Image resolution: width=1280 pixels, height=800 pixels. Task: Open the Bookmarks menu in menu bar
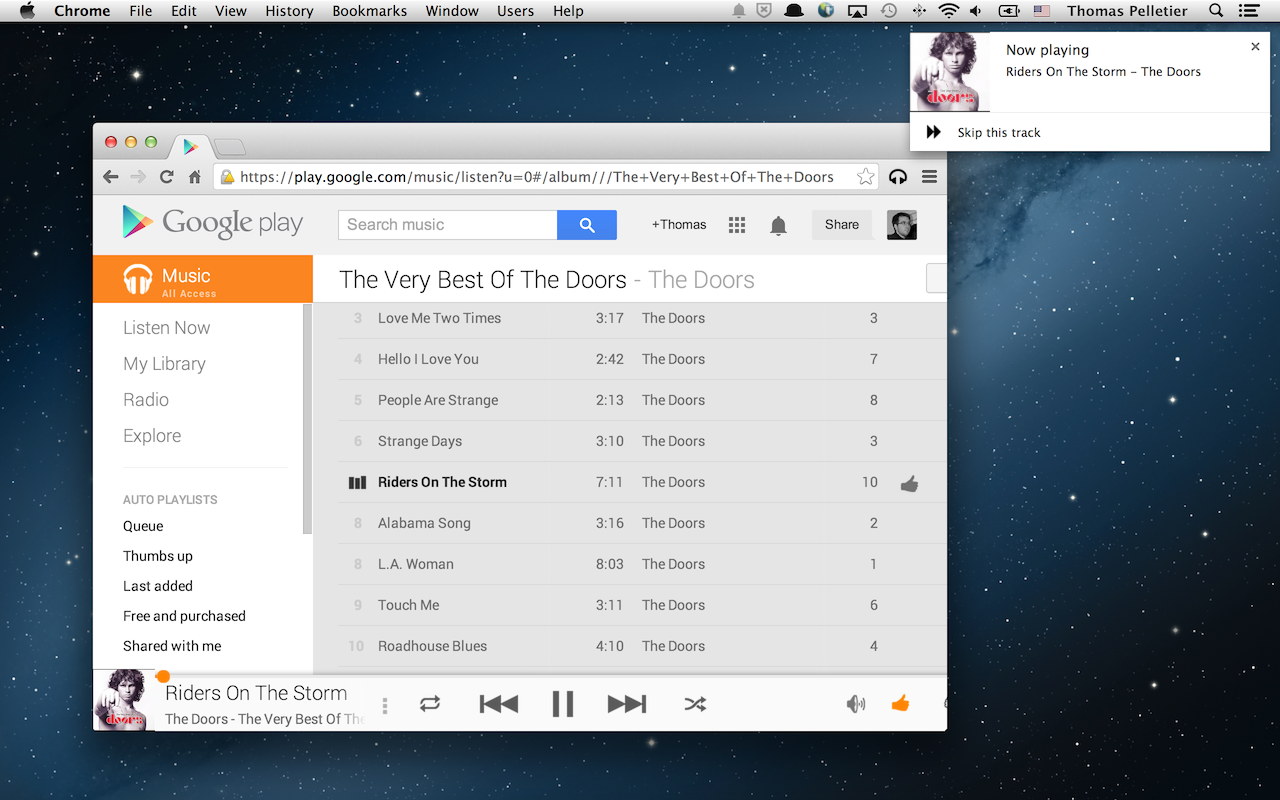(x=370, y=11)
